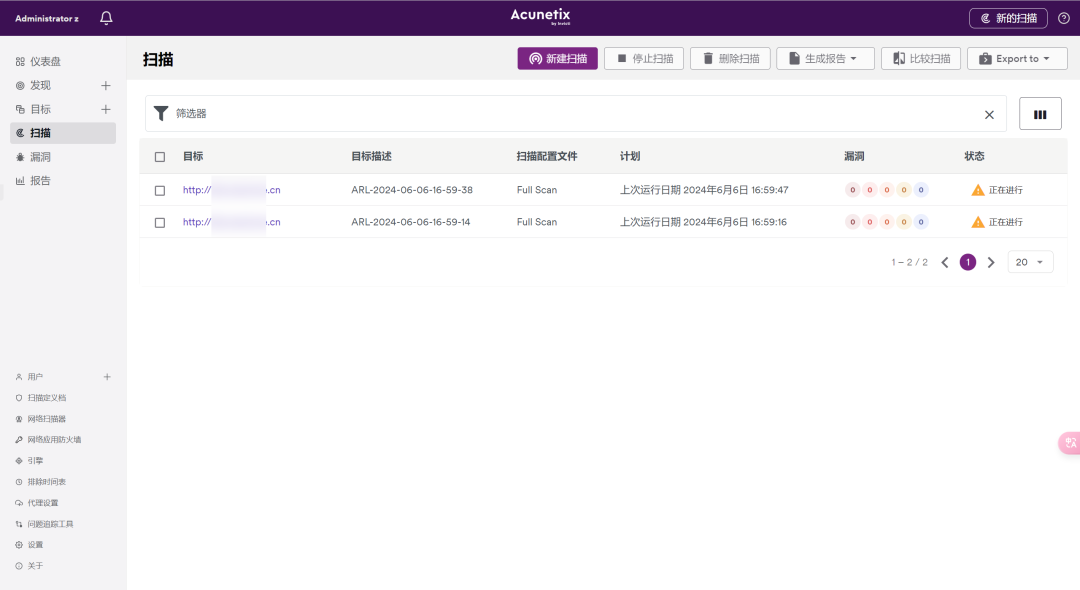1080x590 pixels.
Task: Go to 仪表盘 in the sidebar
Action: [x=45, y=61]
